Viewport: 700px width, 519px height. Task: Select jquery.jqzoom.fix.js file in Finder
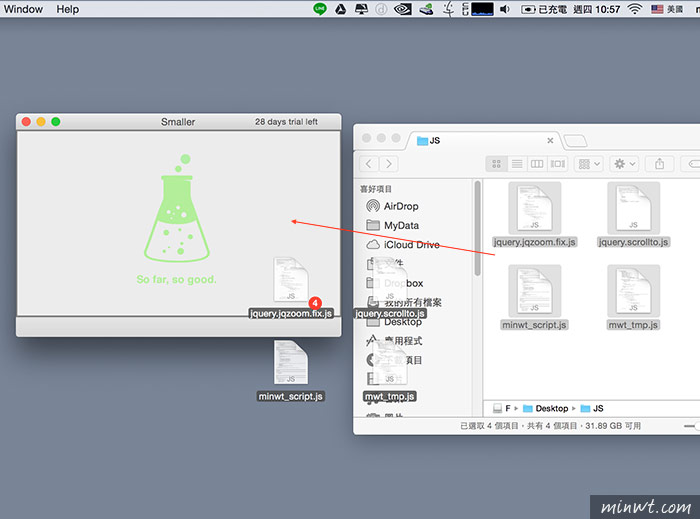534,208
